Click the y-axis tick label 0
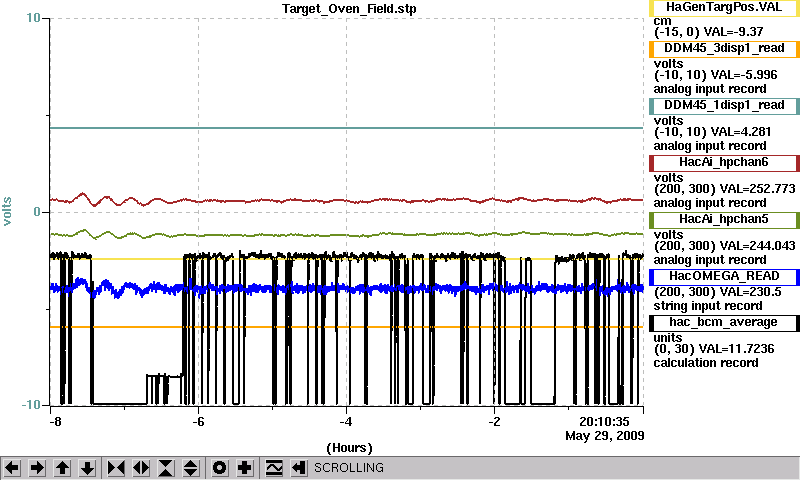This screenshot has width=800, height=480. [37, 212]
